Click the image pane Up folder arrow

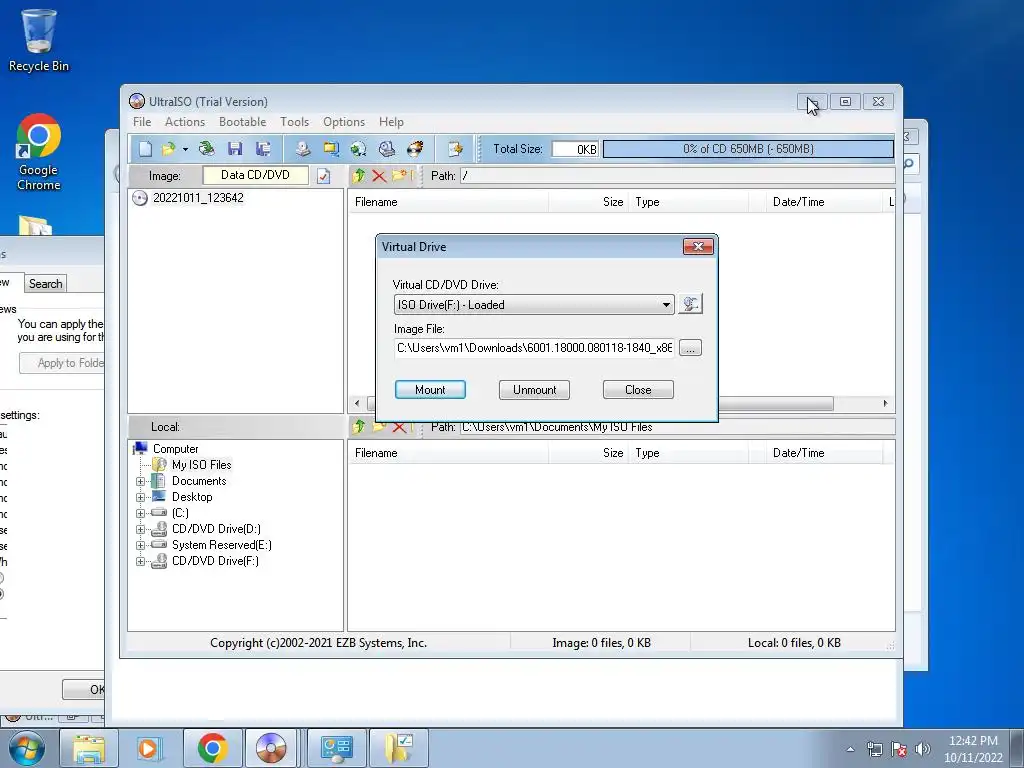pyautogui.click(x=359, y=175)
